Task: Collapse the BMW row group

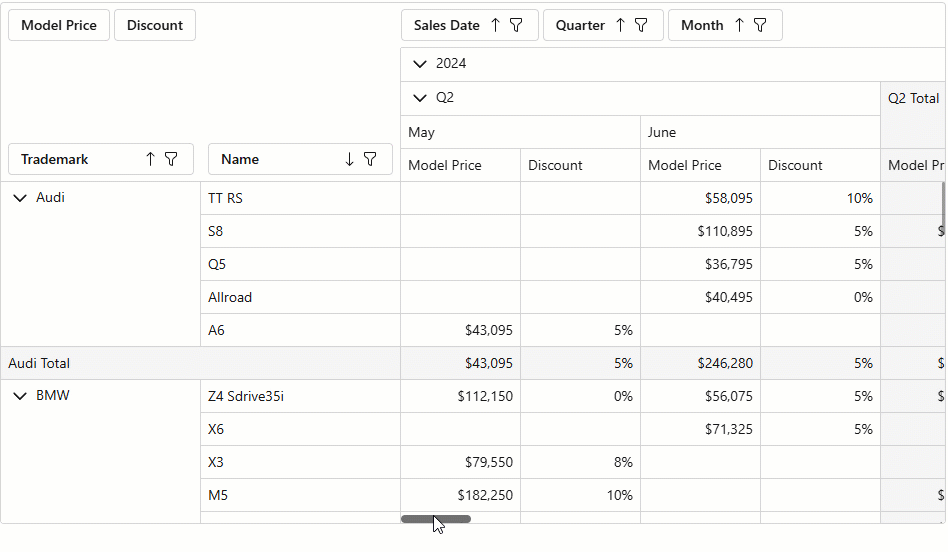Action: (x=20, y=396)
